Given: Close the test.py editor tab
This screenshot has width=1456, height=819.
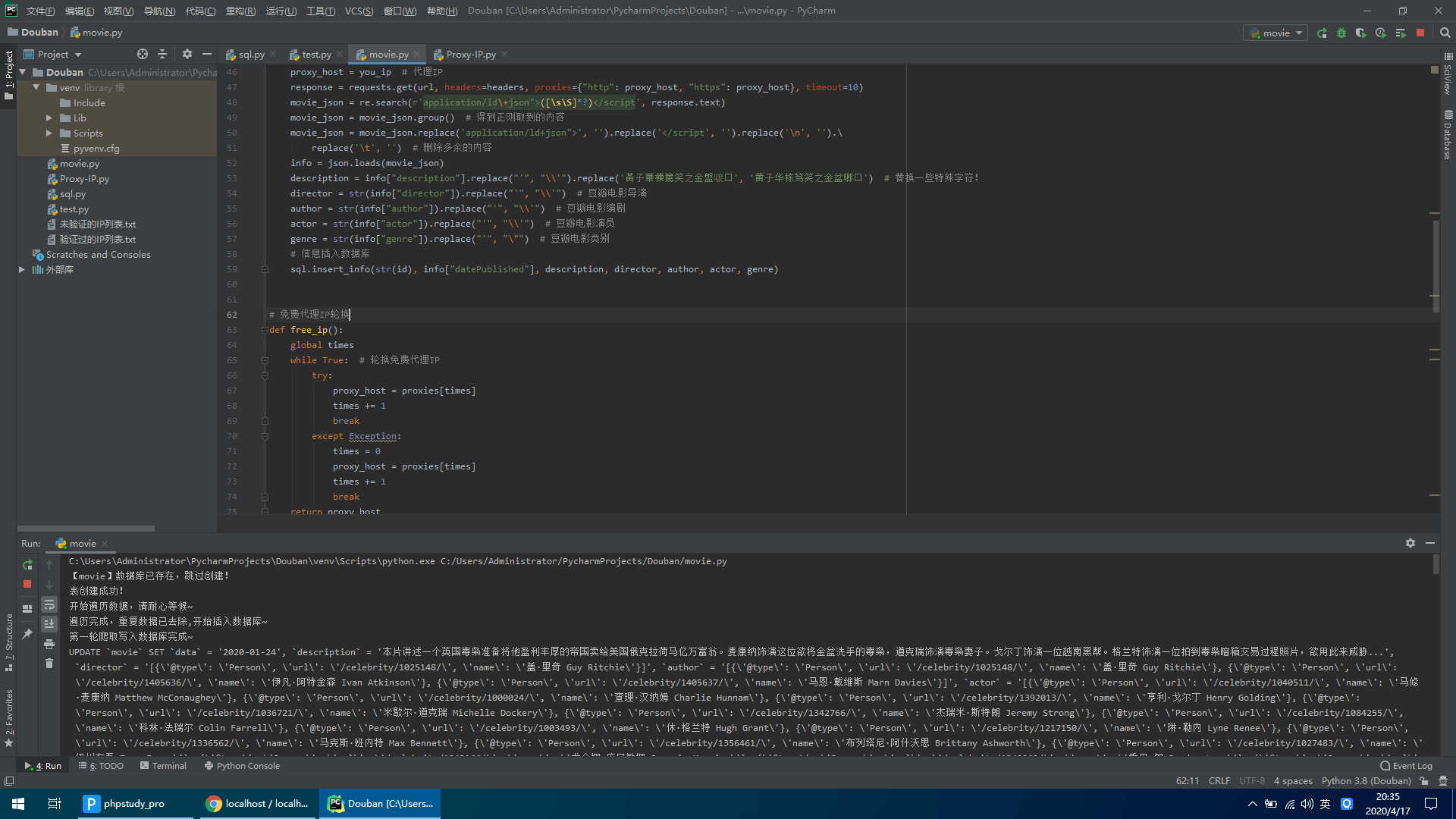Looking at the screenshot, I should click(x=340, y=55).
